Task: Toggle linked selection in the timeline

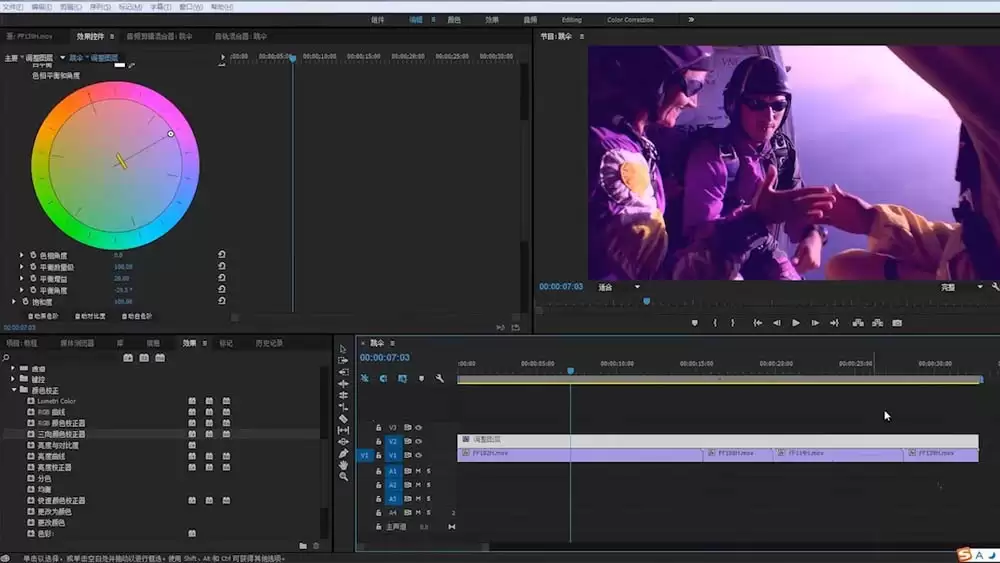Action: [402, 378]
